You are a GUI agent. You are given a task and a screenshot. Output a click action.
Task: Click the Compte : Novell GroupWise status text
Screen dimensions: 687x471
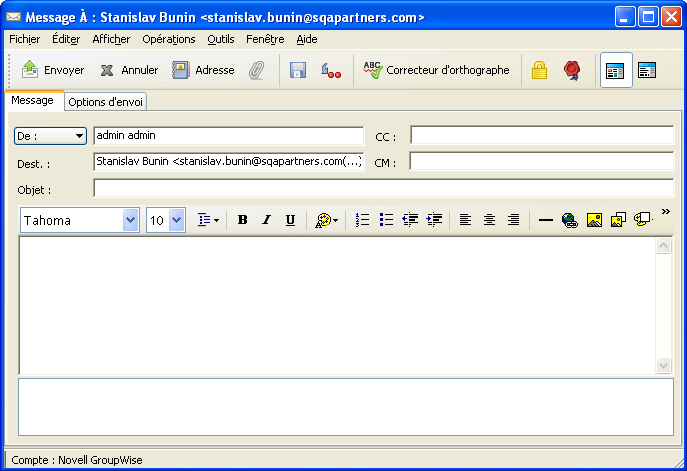[77, 460]
